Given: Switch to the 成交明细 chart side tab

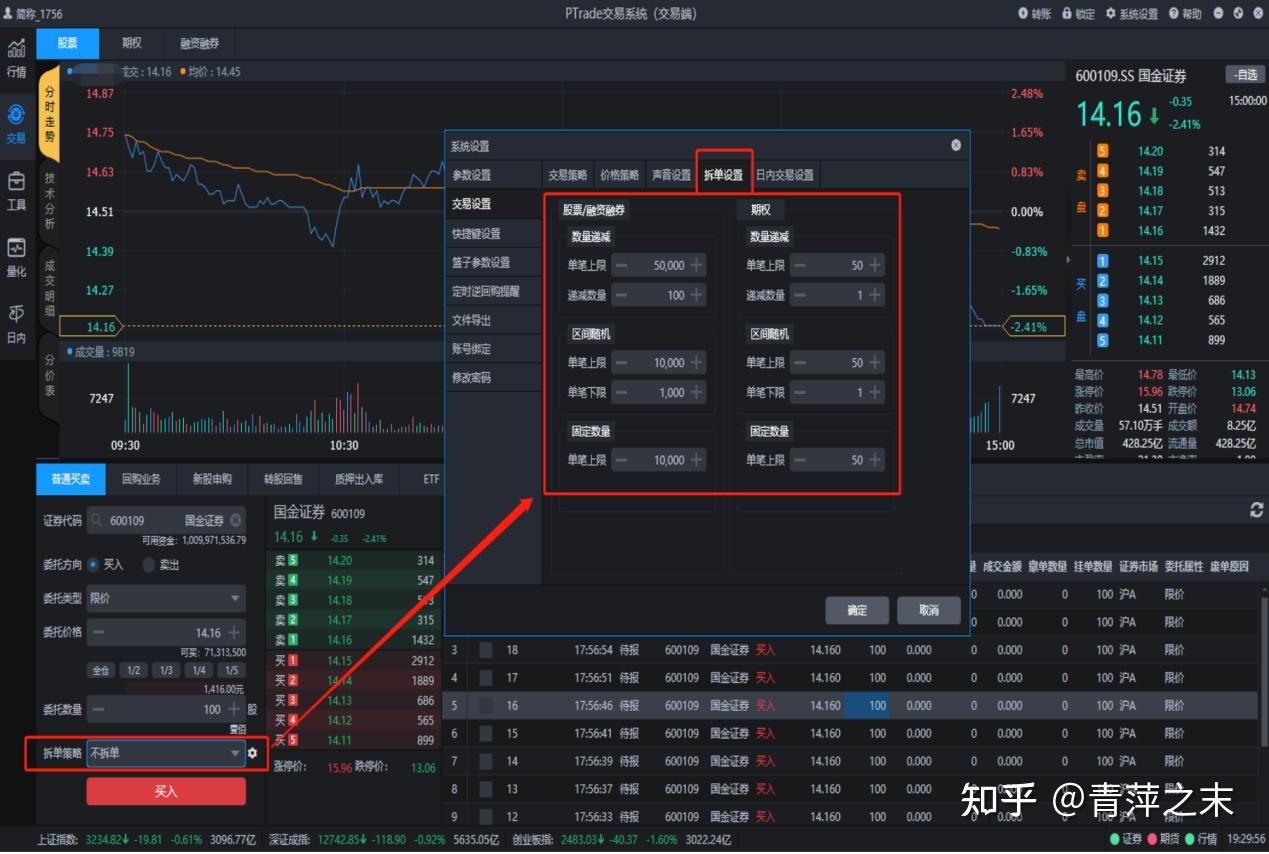Looking at the screenshot, I should [50, 290].
